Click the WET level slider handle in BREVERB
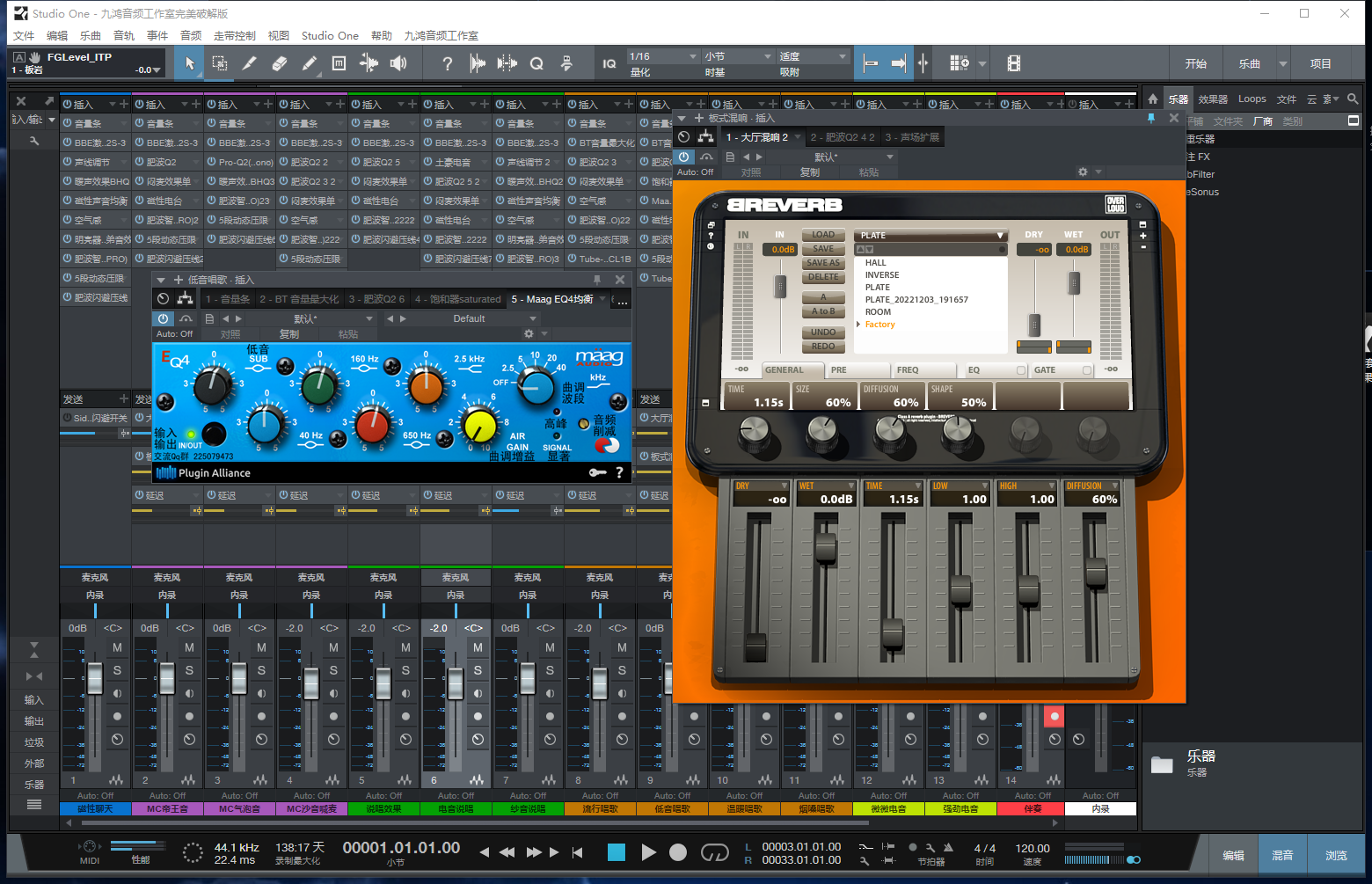Screen dimensions: 1372x884 coord(1074,282)
